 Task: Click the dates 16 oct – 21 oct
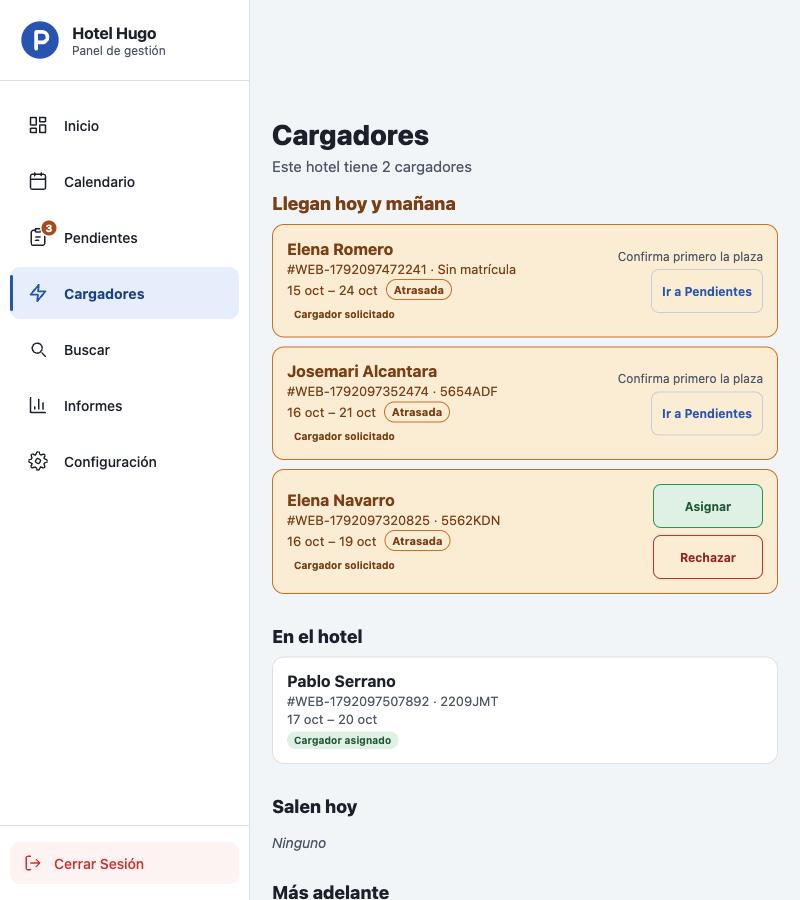(331, 413)
